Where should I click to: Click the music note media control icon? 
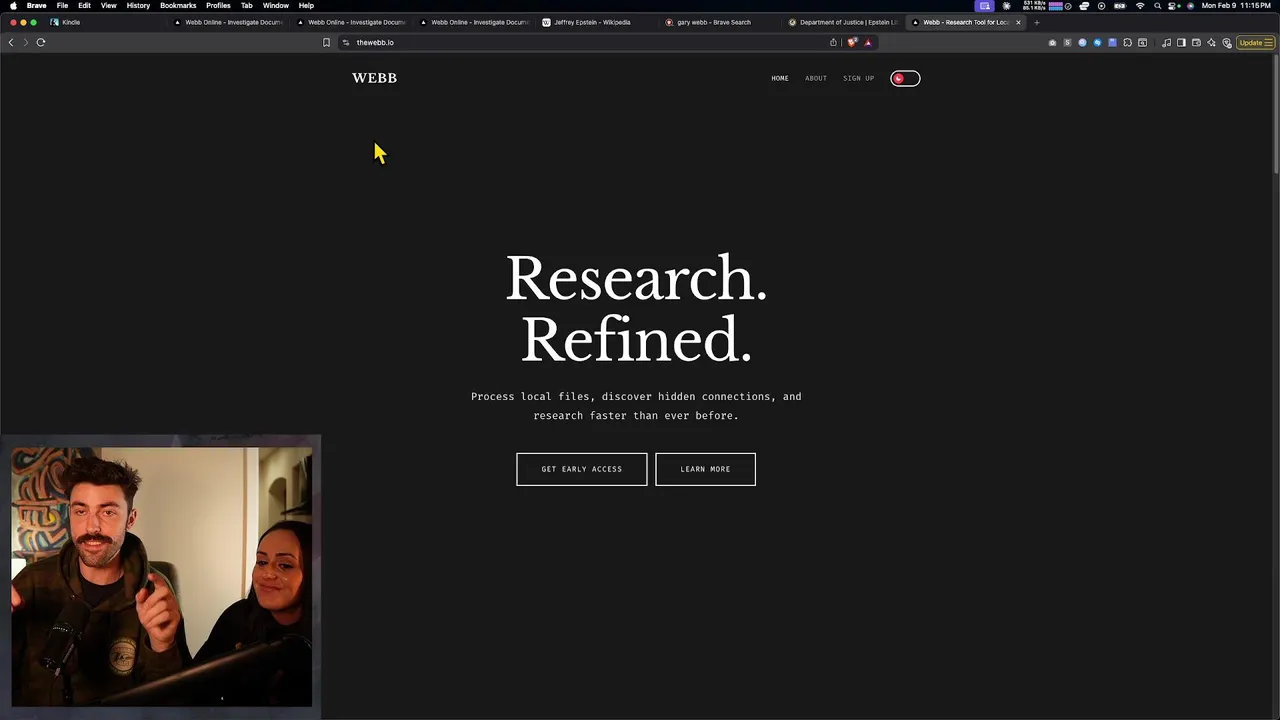click(1166, 43)
